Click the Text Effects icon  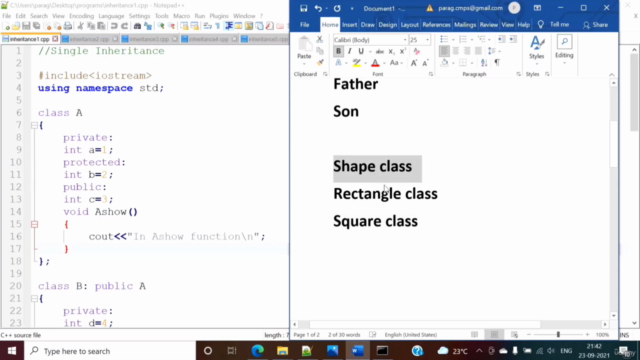coord(338,63)
